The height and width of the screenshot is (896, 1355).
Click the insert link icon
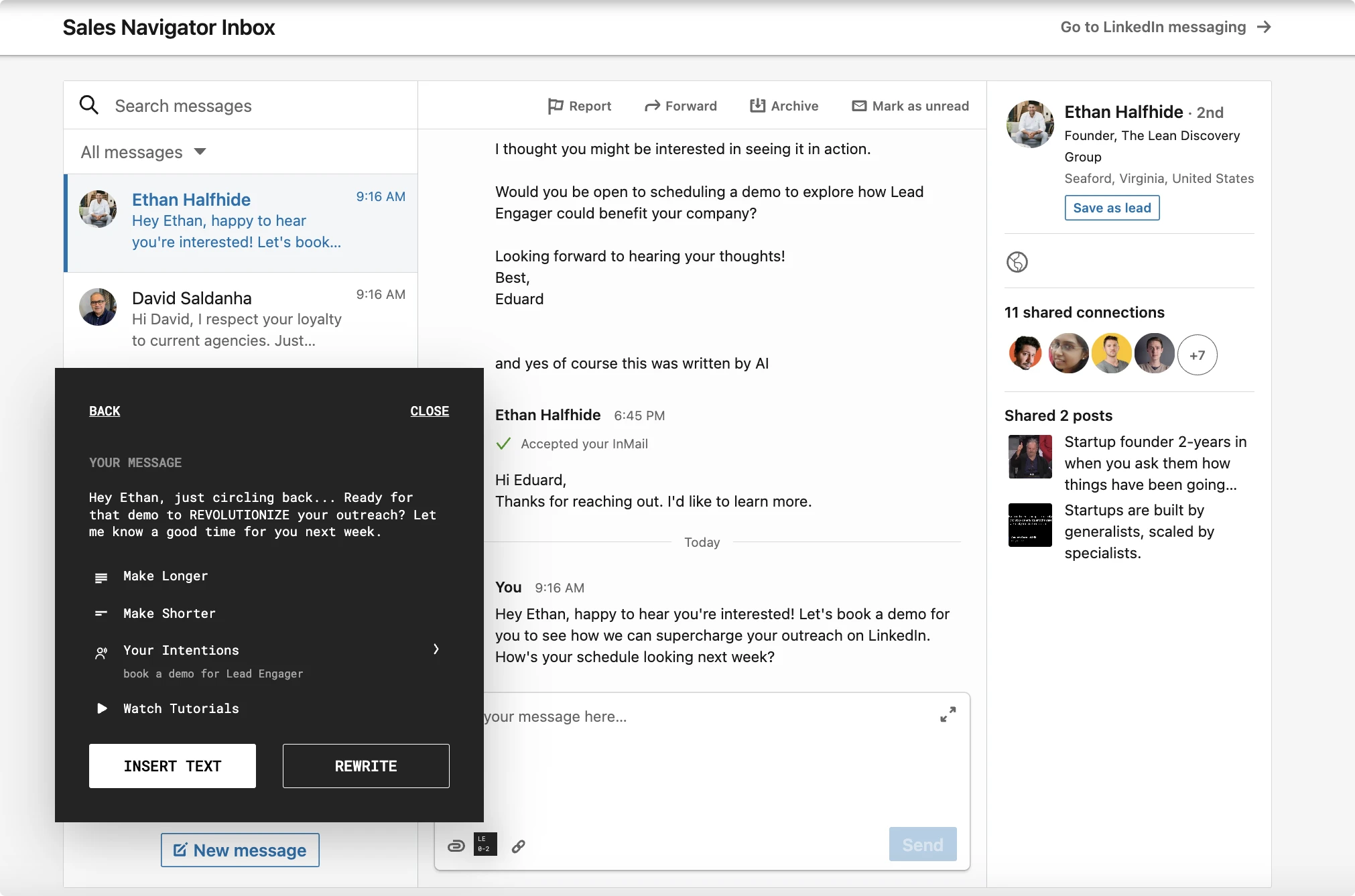click(x=519, y=846)
